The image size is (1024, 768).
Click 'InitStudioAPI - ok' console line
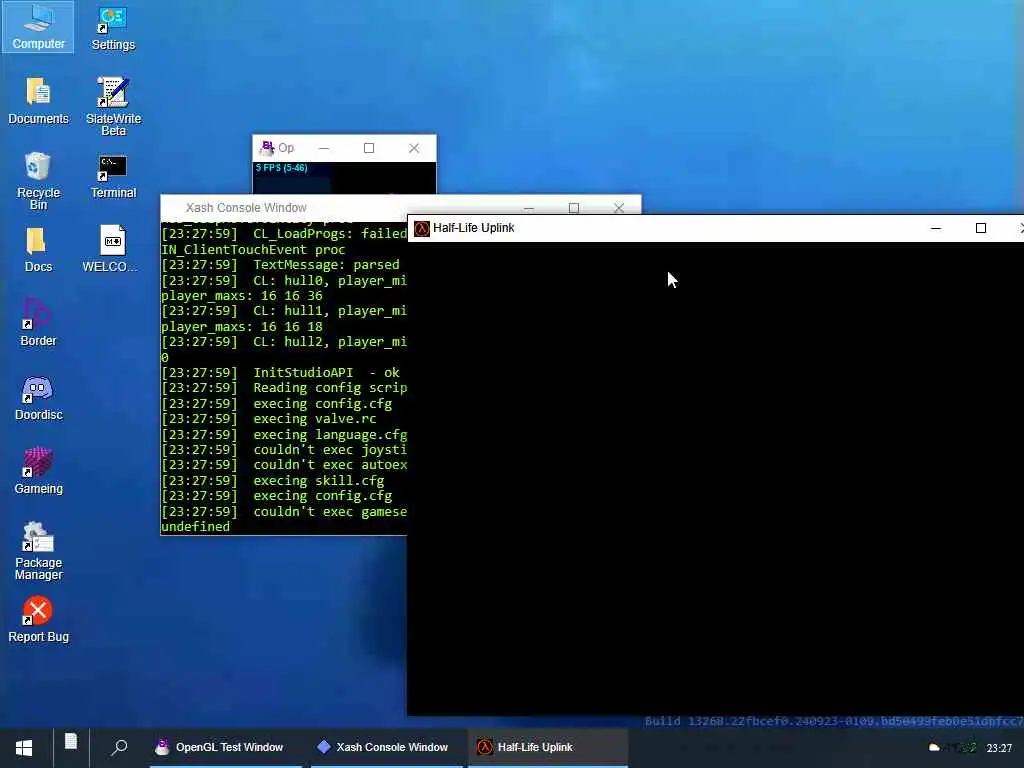click(280, 372)
